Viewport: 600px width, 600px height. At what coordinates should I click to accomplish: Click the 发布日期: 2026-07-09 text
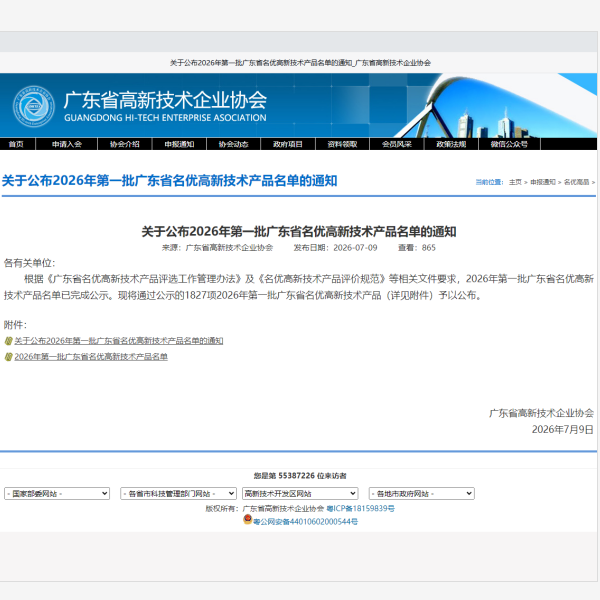(x=336, y=248)
